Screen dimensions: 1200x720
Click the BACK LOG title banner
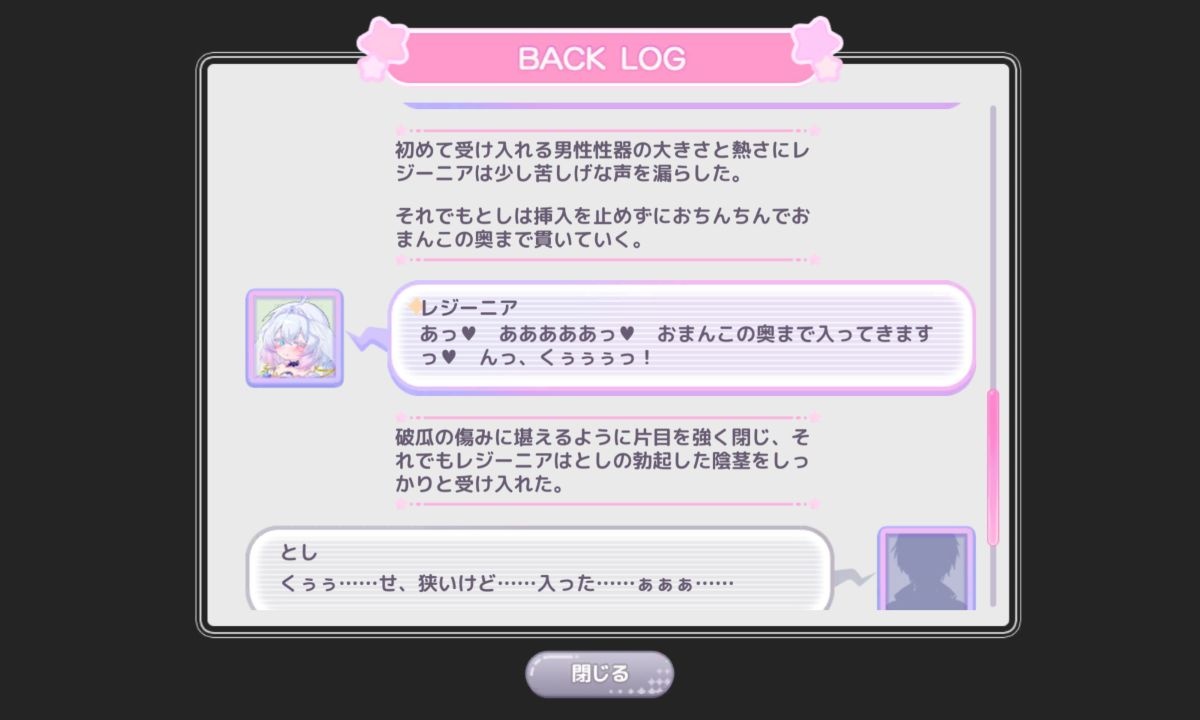coord(601,58)
